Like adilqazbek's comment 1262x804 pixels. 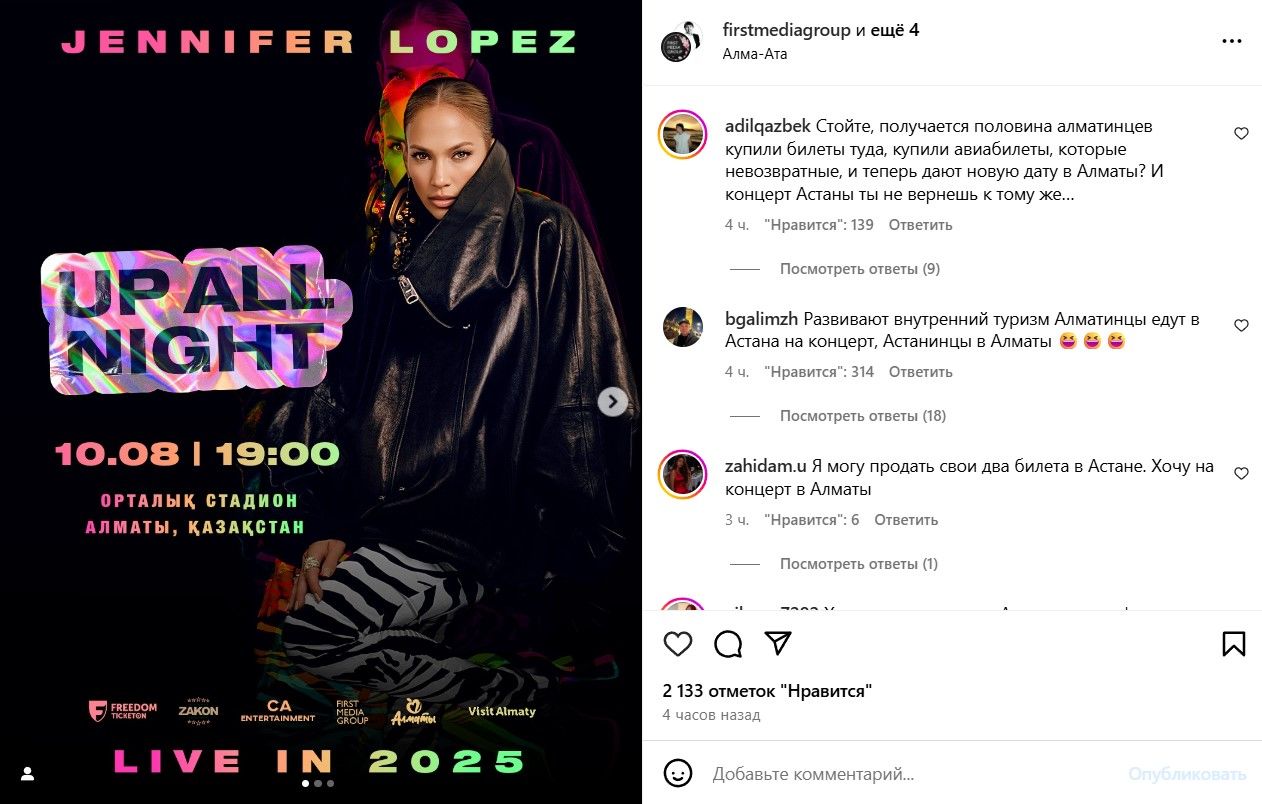click(x=1241, y=133)
